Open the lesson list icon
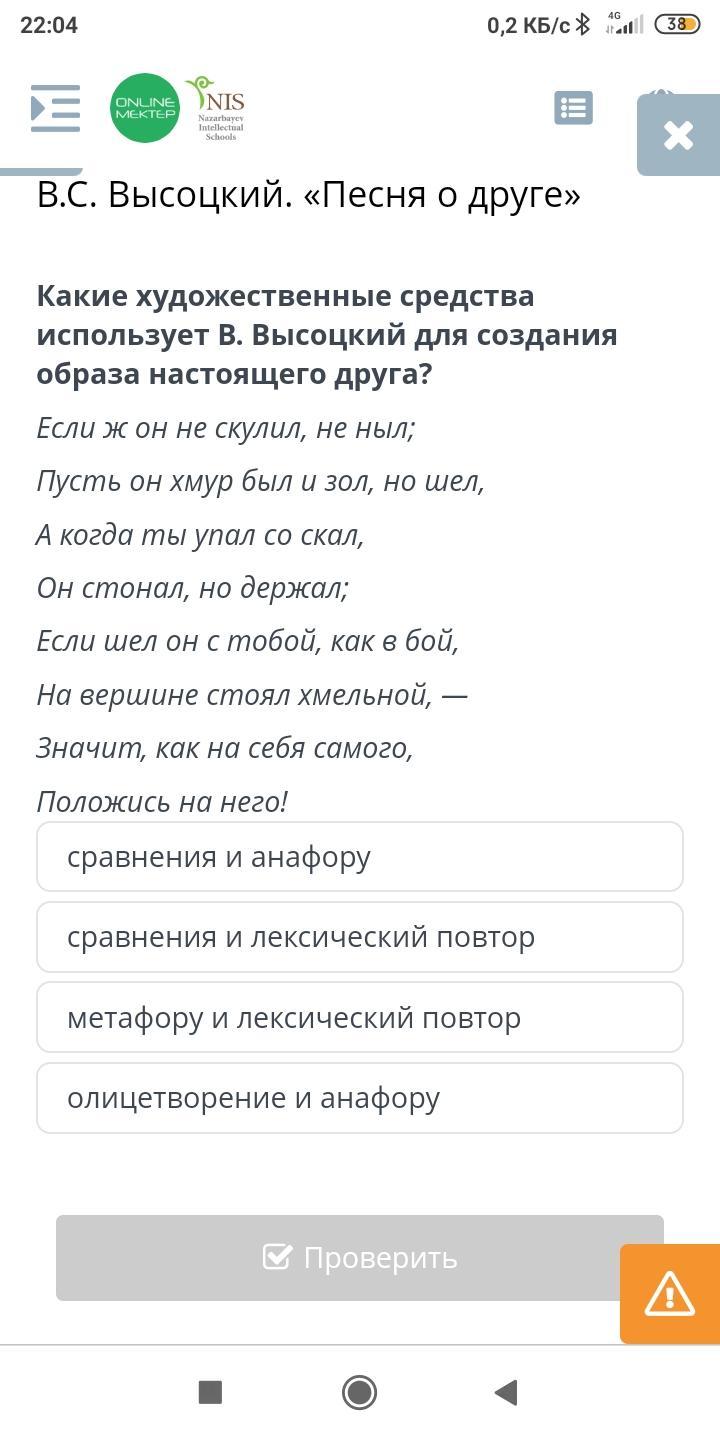 tap(573, 108)
